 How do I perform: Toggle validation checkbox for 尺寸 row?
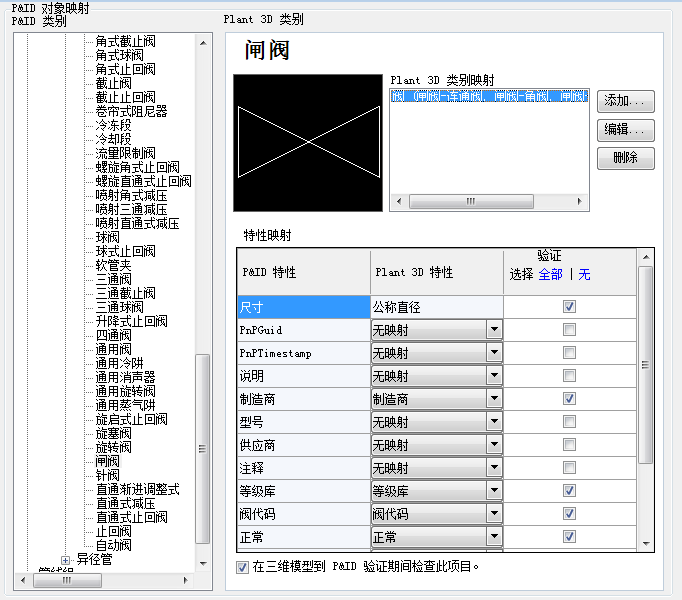[x=569, y=307]
